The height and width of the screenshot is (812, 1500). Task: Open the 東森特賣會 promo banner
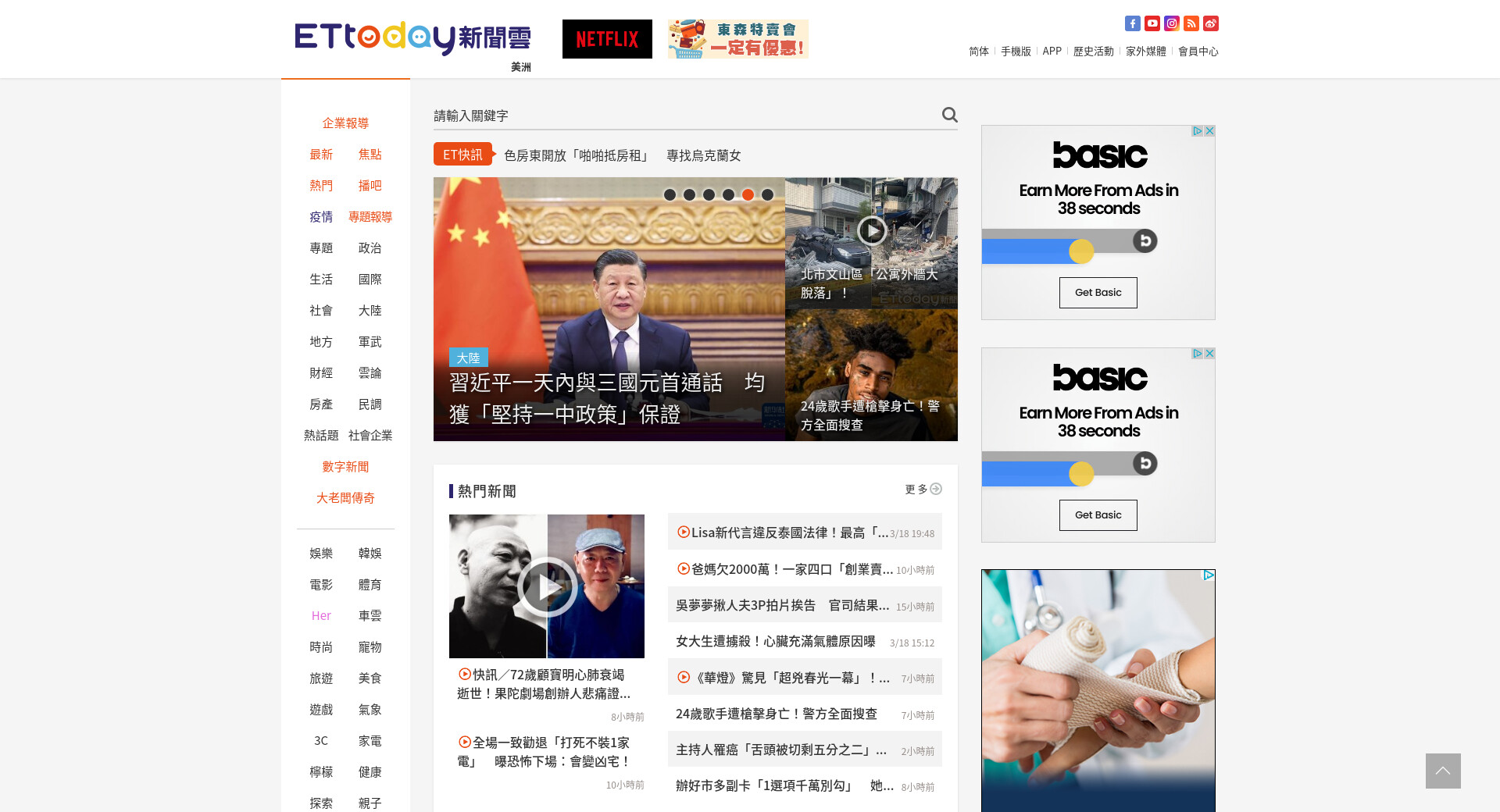pos(738,39)
